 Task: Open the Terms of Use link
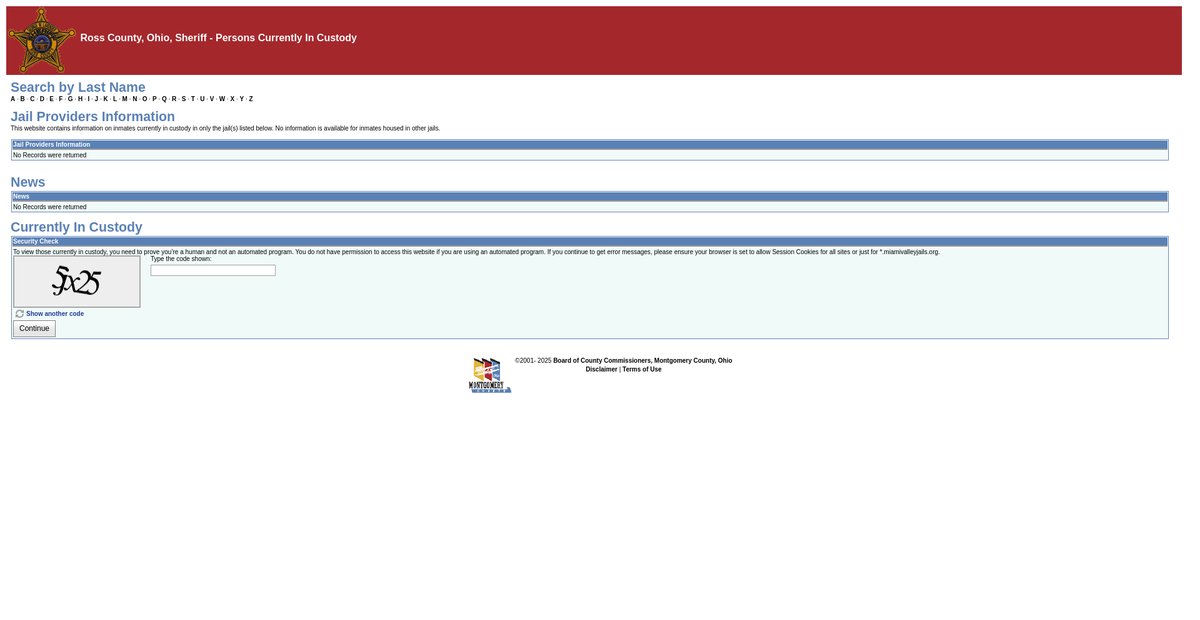642,369
